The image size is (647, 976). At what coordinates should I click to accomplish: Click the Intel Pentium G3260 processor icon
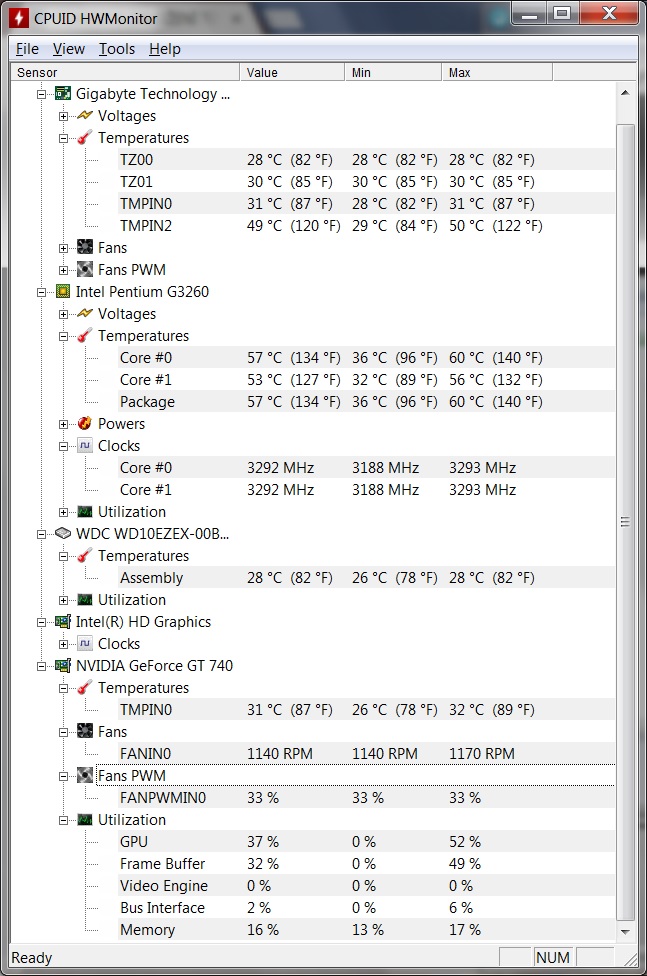pyautogui.click(x=63, y=292)
